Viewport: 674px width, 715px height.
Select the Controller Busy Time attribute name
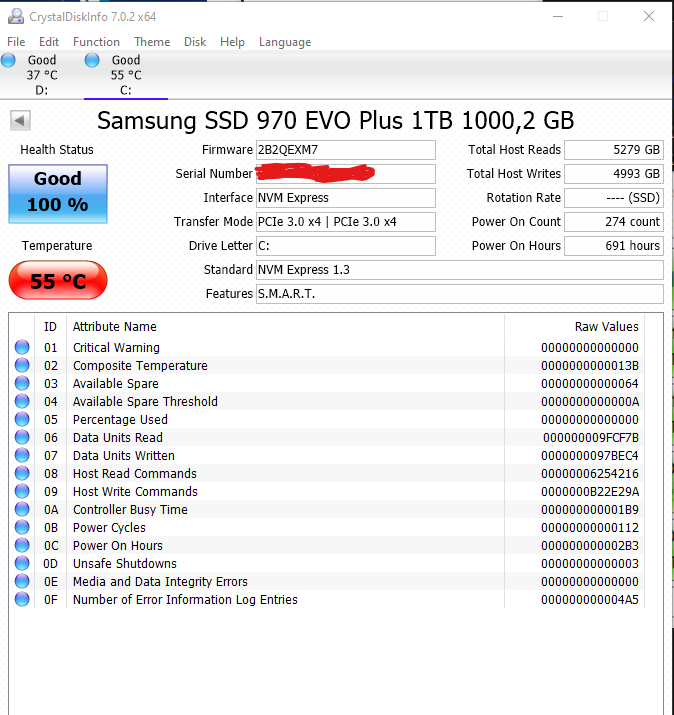[130, 510]
